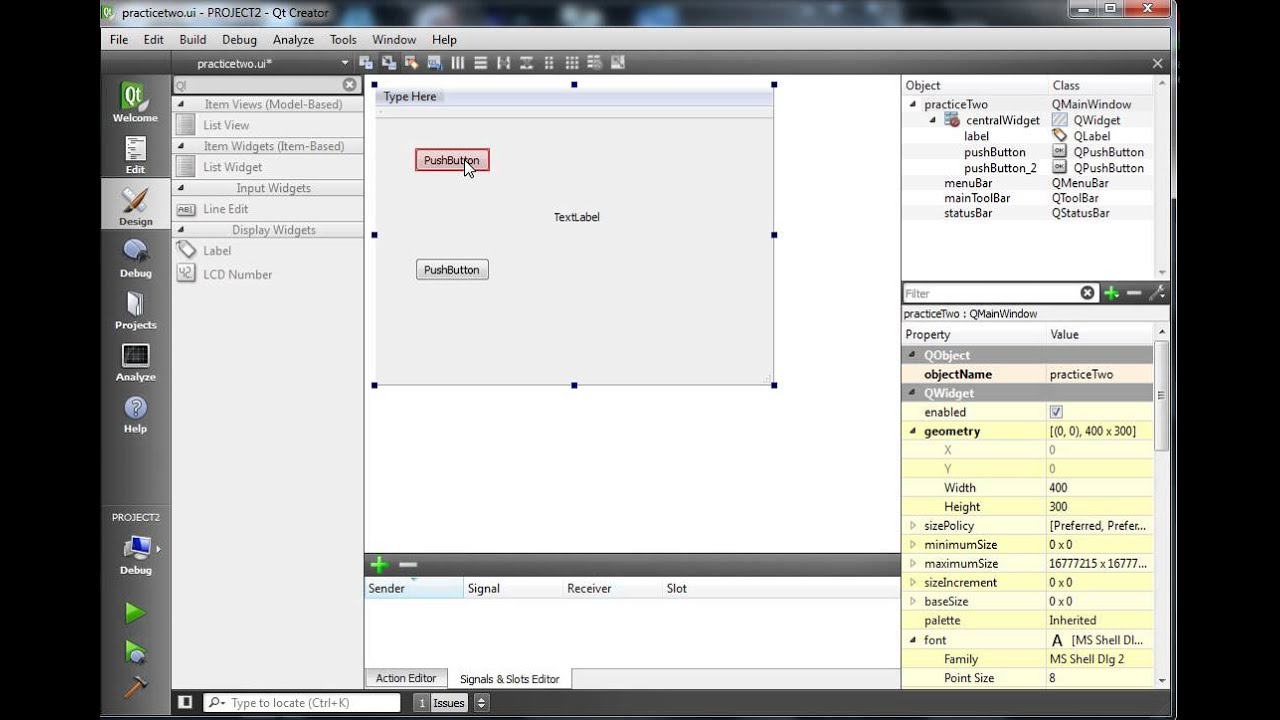Open the Tools menu

(x=343, y=39)
